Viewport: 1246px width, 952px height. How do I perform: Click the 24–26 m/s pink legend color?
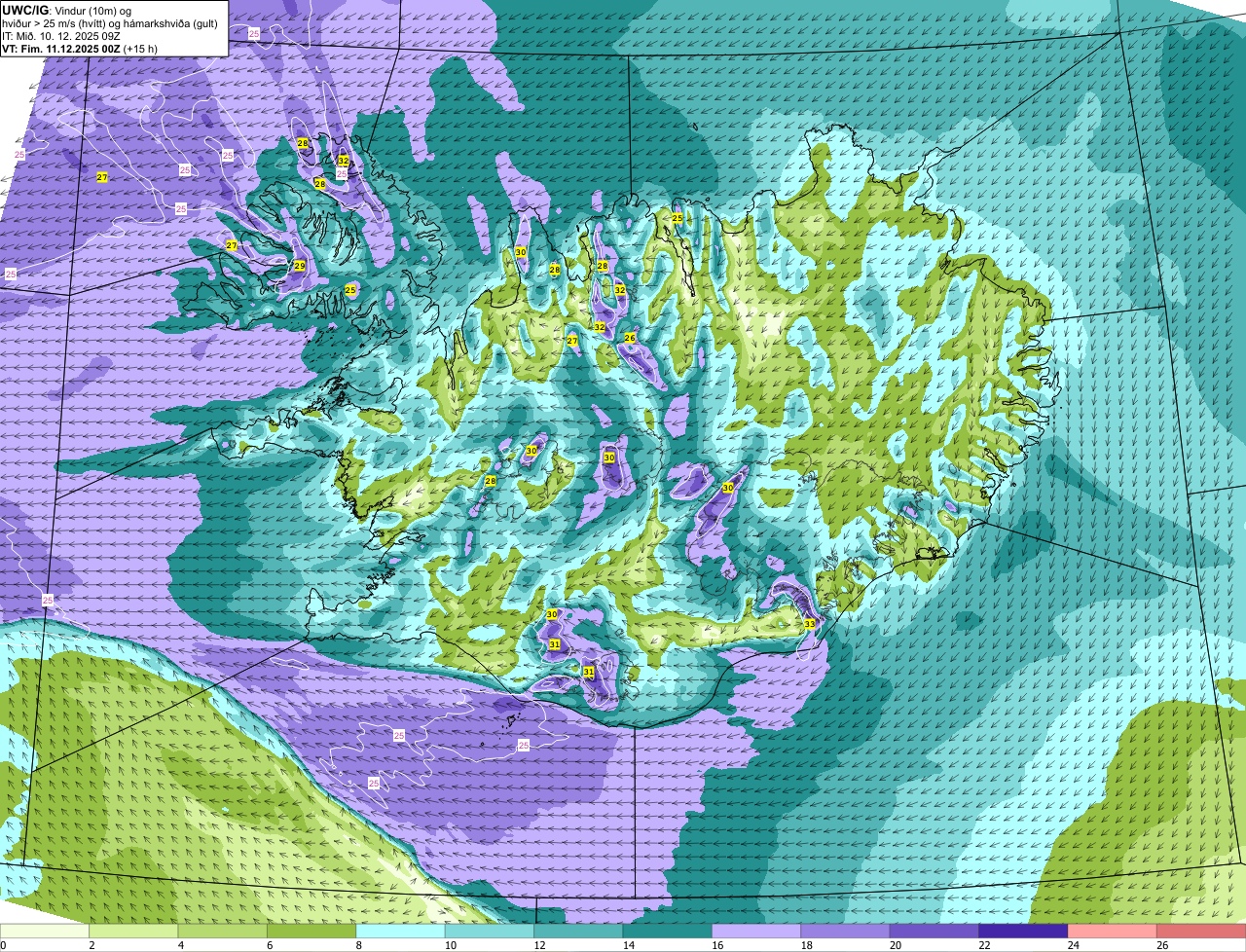click(1113, 931)
